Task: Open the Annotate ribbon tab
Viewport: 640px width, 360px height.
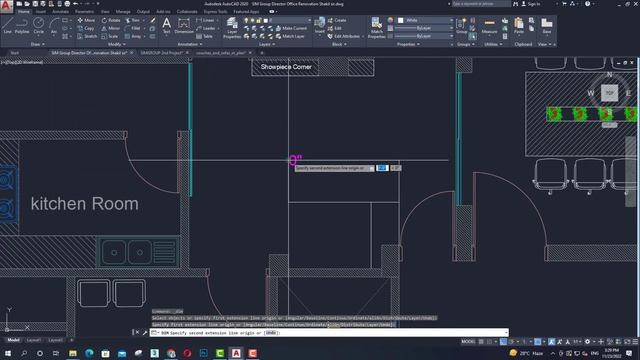Action: (60, 11)
